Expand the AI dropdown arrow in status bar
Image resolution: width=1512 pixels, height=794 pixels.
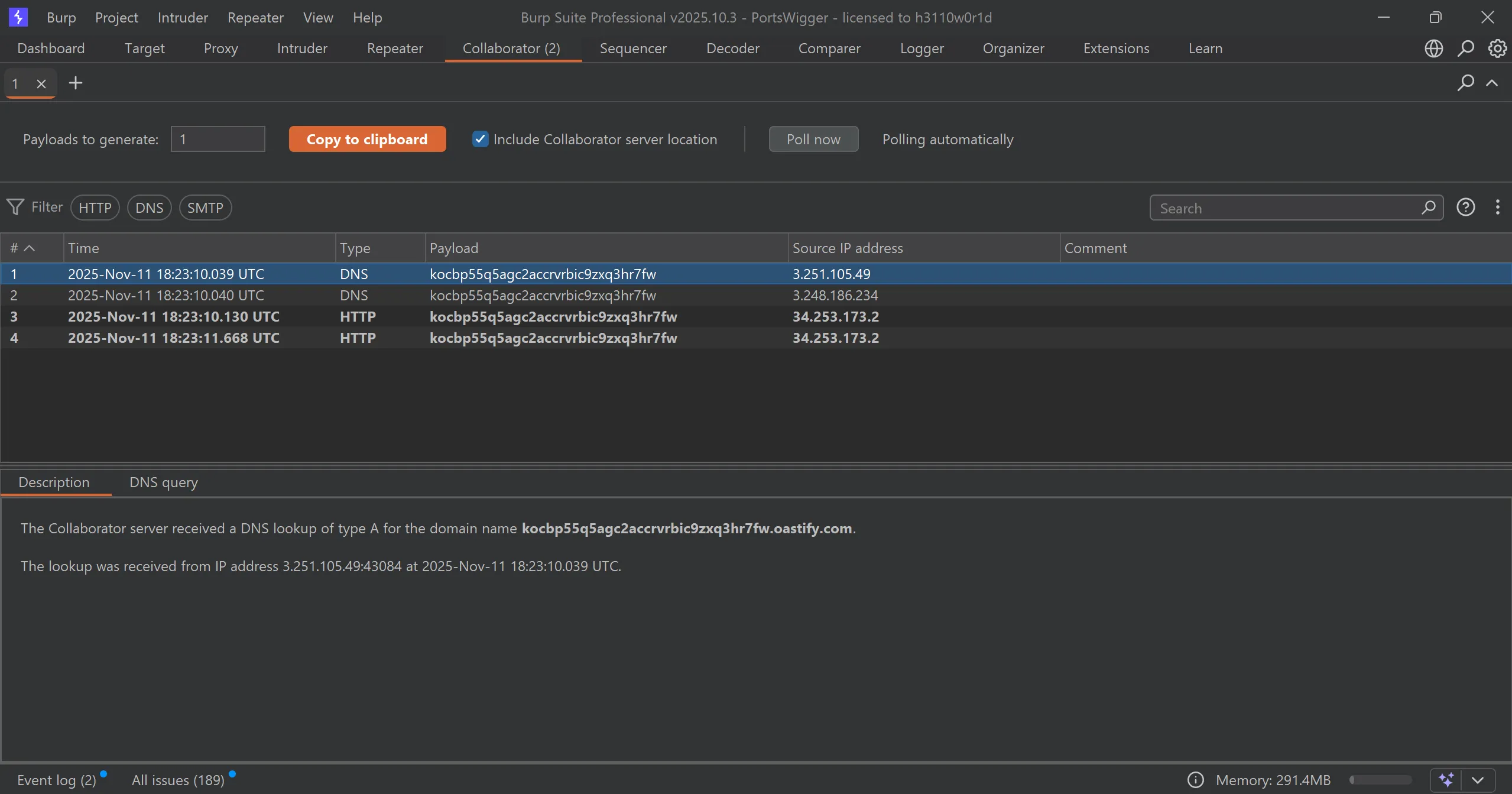(x=1478, y=780)
